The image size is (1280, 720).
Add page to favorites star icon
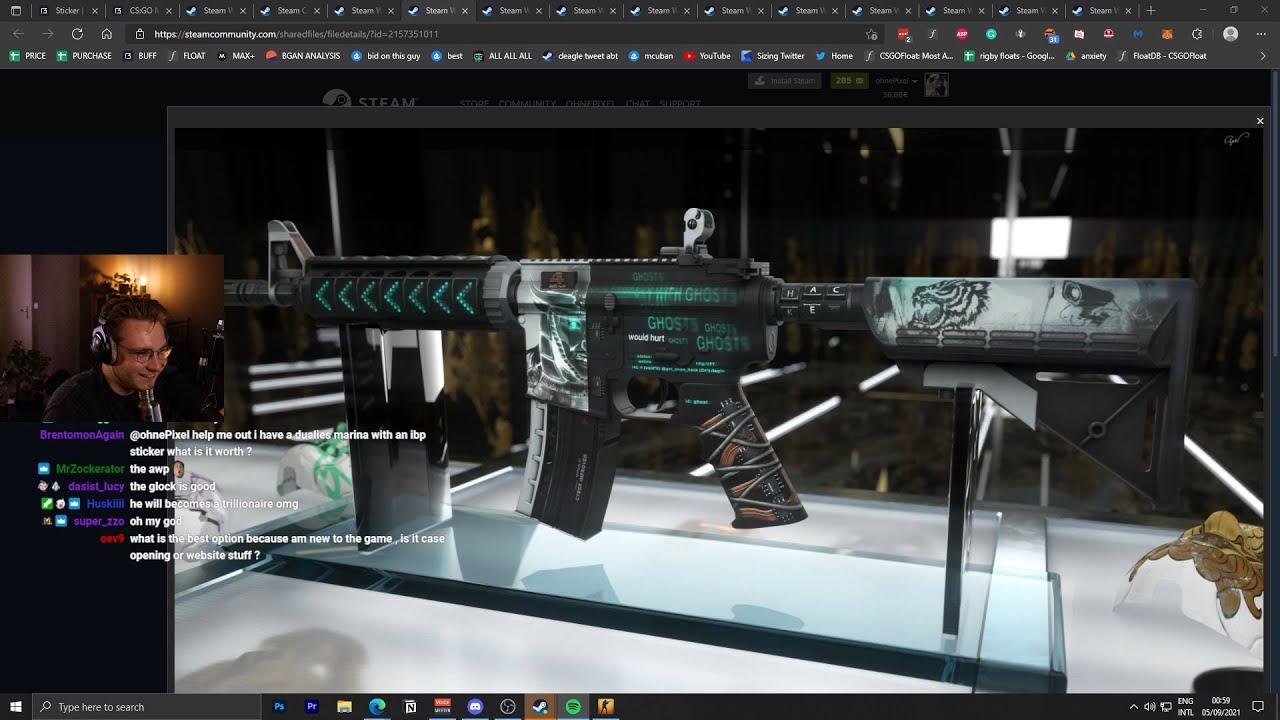pyautogui.click(x=871, y=34)
